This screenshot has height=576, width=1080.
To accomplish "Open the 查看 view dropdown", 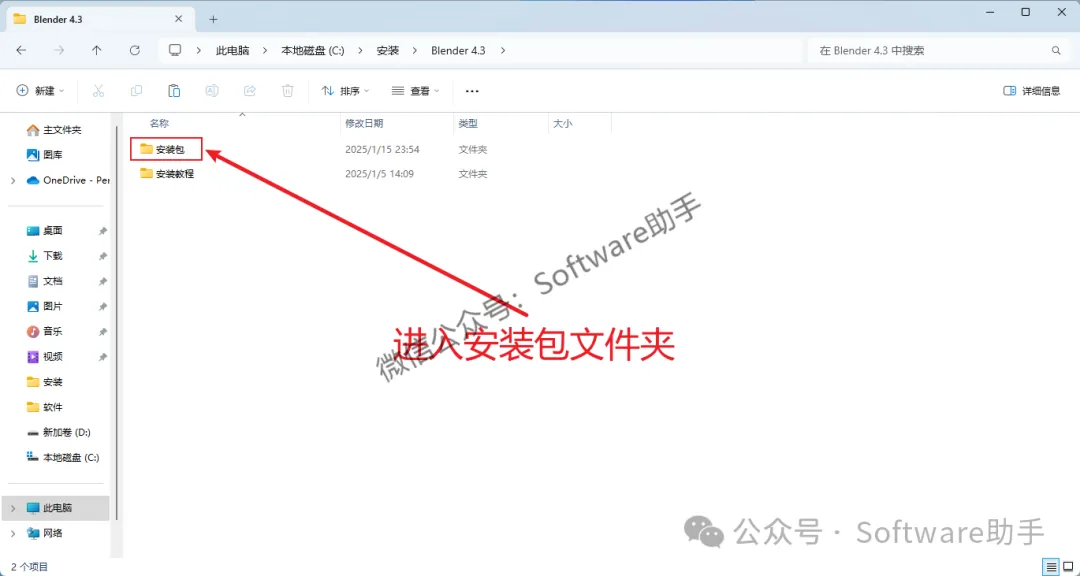I will [x=415, y=91].
